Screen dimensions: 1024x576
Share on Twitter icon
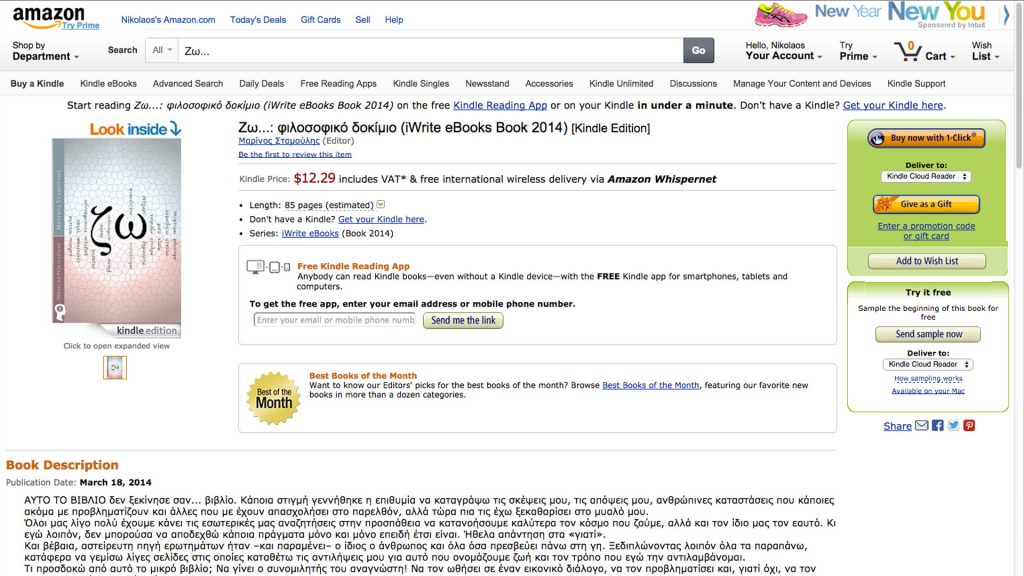tap(953, 425)
